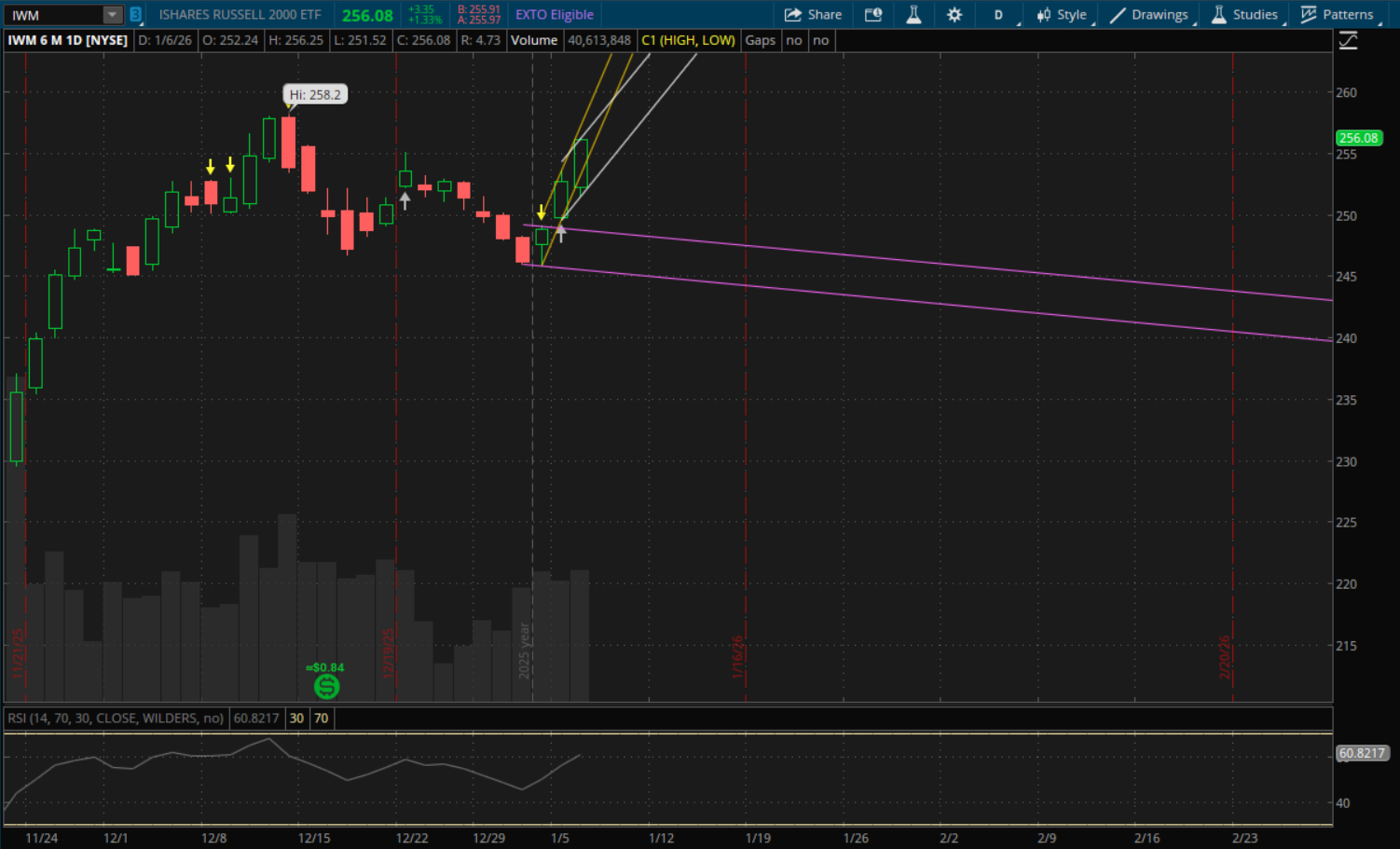Expand the IWM symbol dropdown arrow

tap(112, 15)
